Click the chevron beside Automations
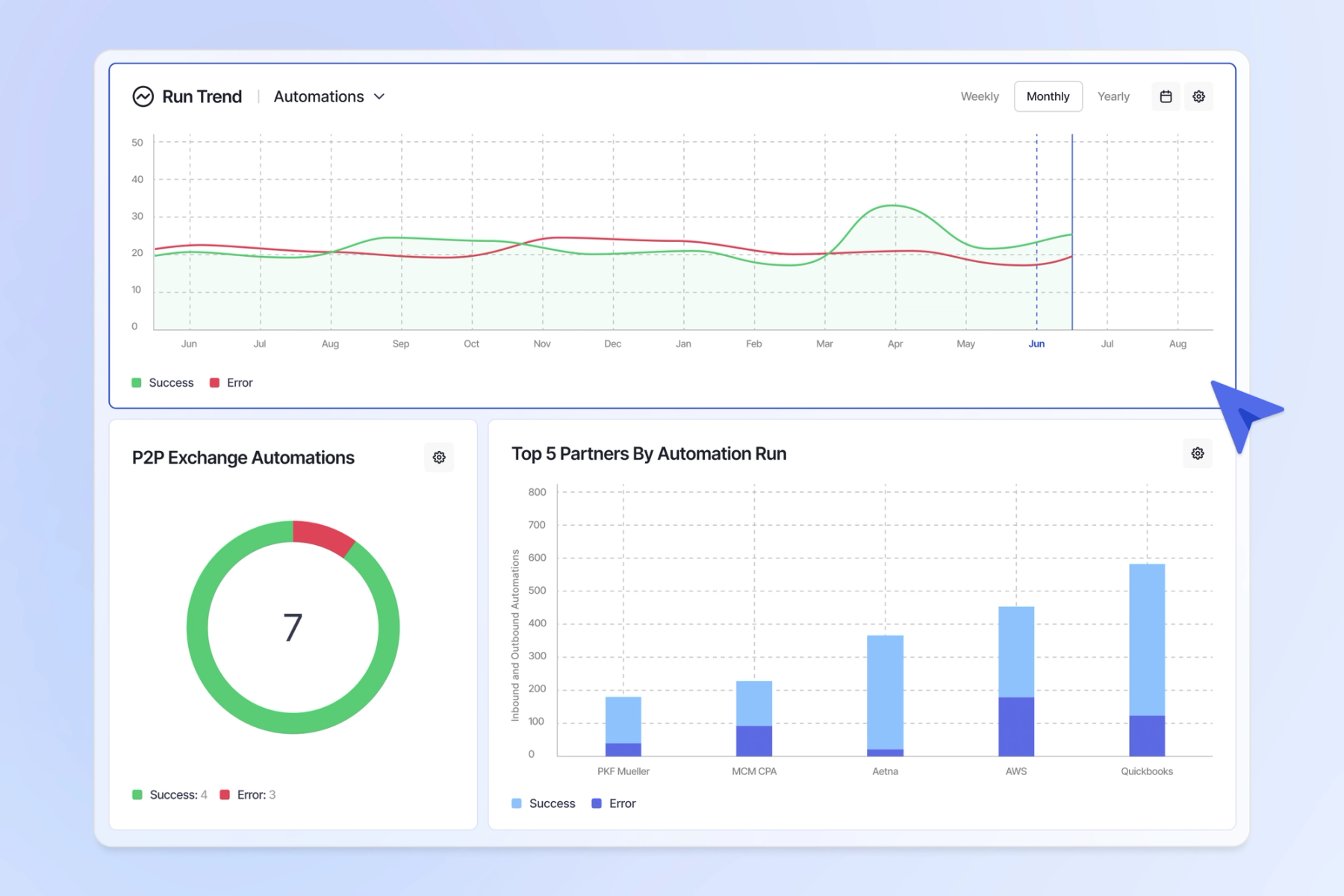The width and height of the screenshot is (1344, 896). coord(379,96)
